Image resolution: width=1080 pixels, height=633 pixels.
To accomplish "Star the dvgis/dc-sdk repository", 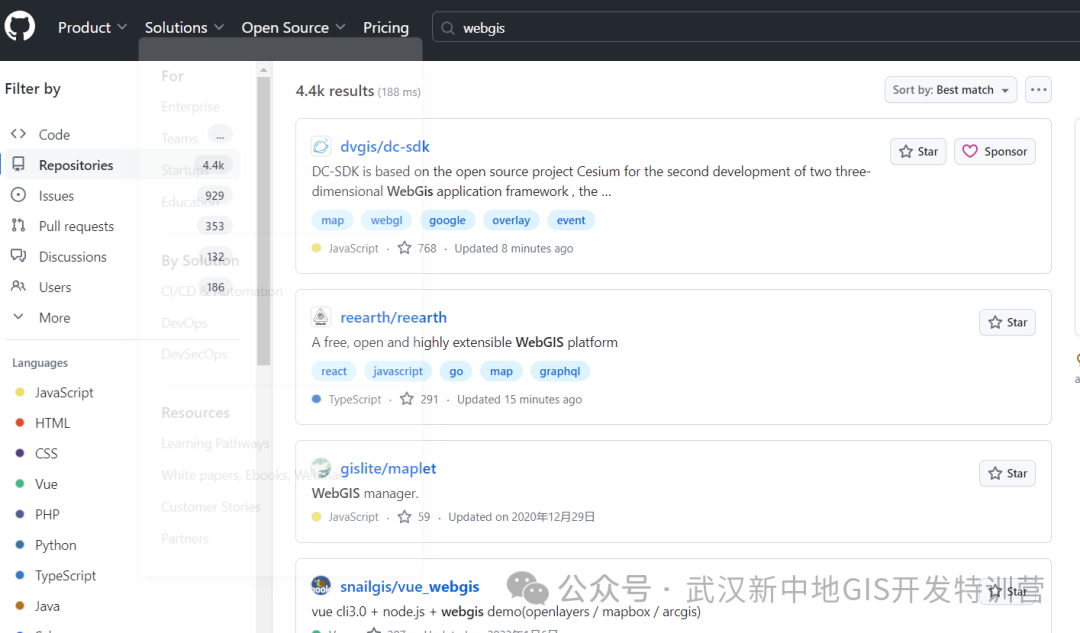I will point(918,152).
